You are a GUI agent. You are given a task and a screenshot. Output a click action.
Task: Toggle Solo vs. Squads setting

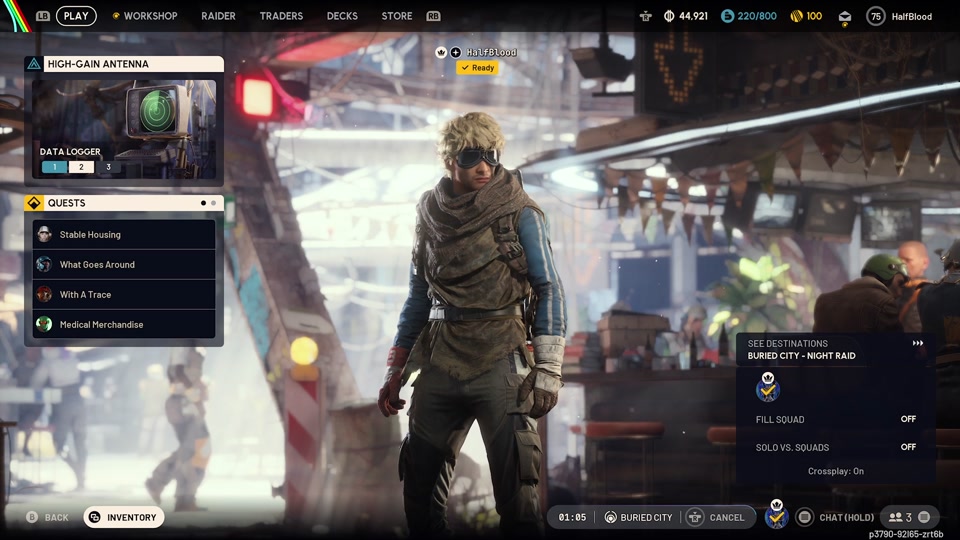[x=835, y=448]
